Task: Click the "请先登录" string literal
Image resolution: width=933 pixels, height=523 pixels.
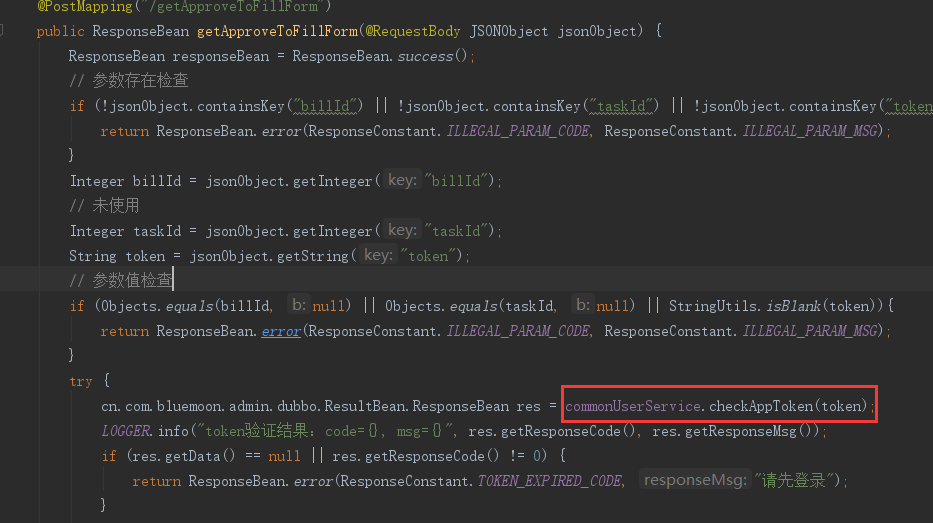Action: coord(793,481)
